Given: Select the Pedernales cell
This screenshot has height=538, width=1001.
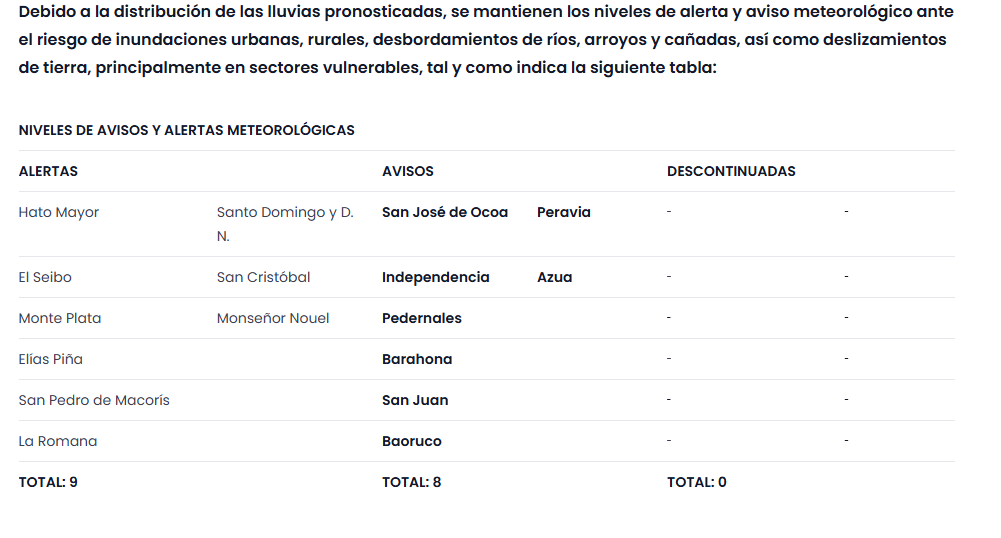Looking at the screenshot, I should tap(422, 318).
